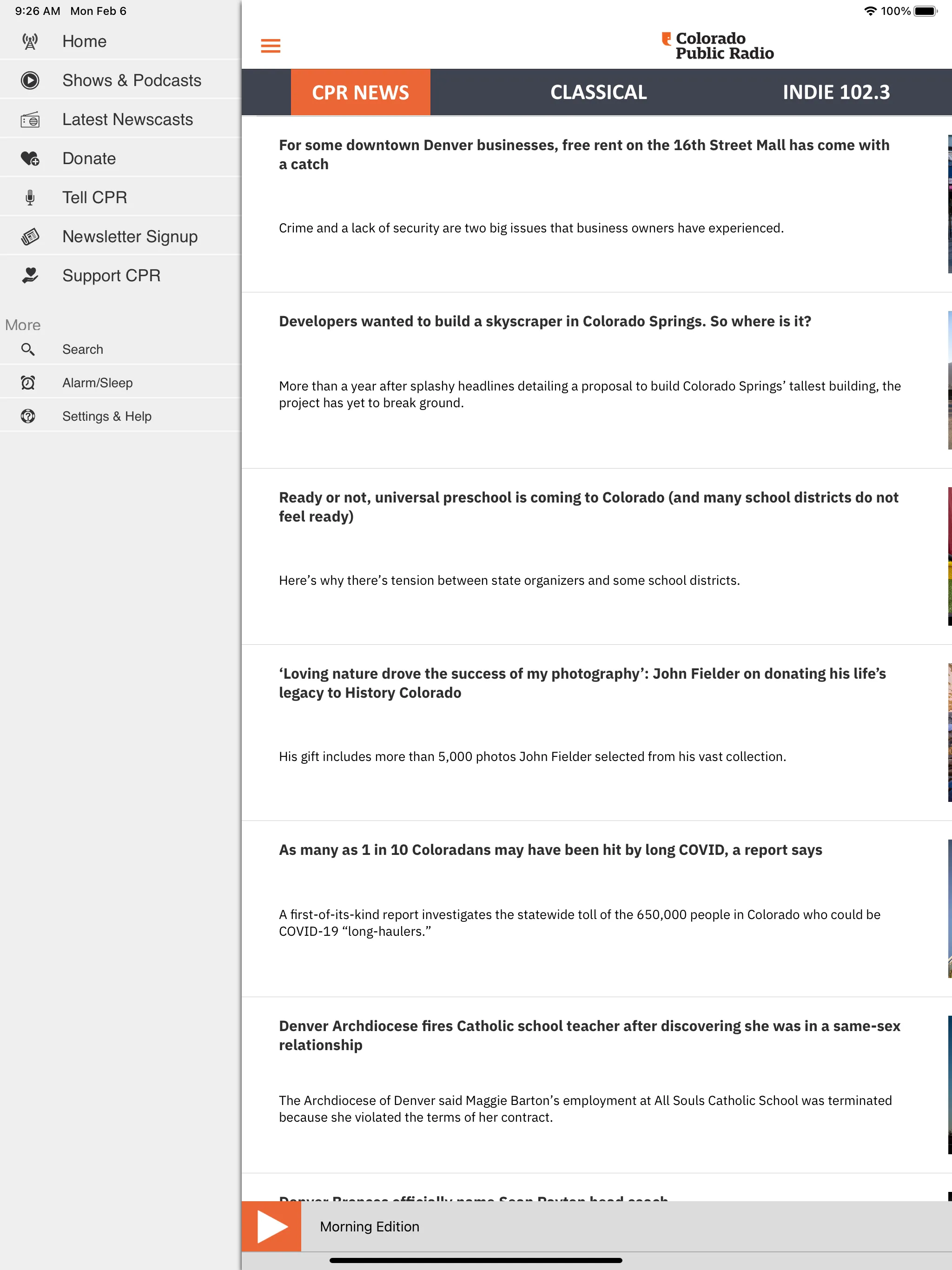Viewport: 952px width, 1270px height.
Task: Tap the Latest Newscasts radio icon
Action: point(30,119)
